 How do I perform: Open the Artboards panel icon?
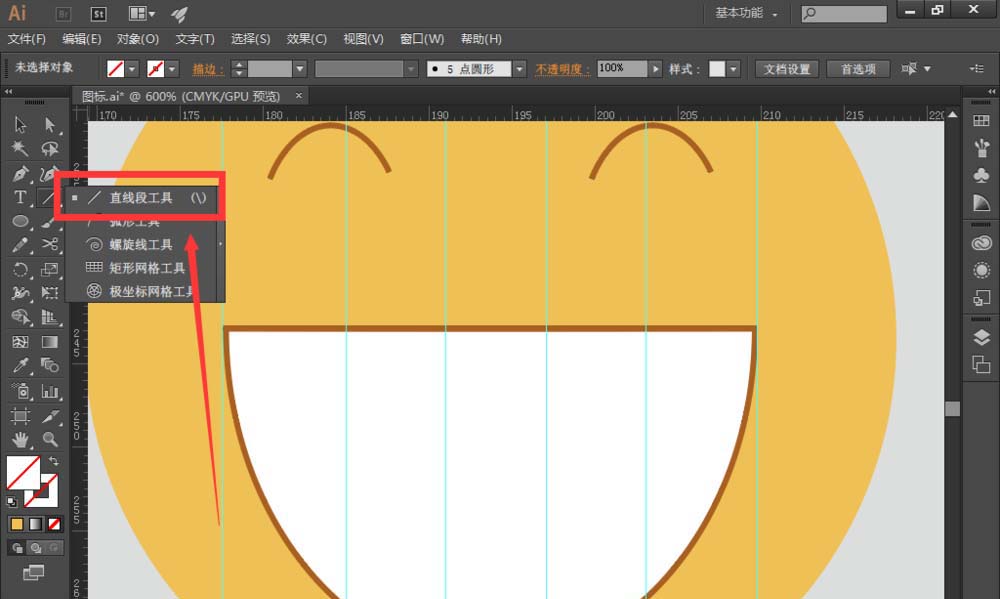tap(981, 365)
